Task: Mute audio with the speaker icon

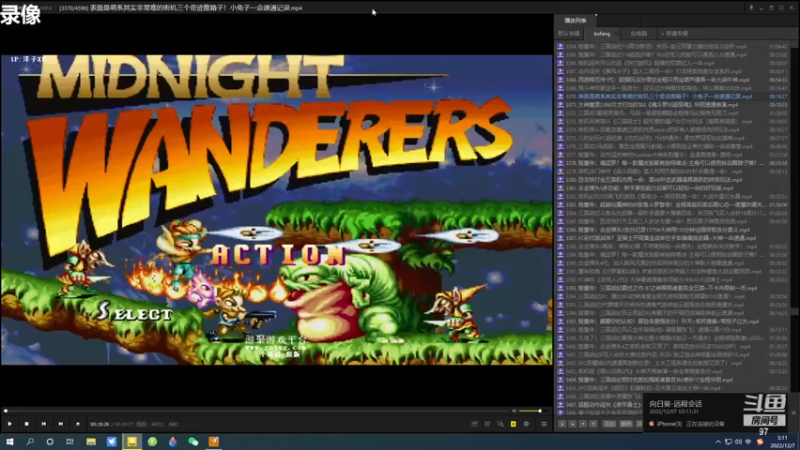Action: pyautogui.click(x=515, y=411)
